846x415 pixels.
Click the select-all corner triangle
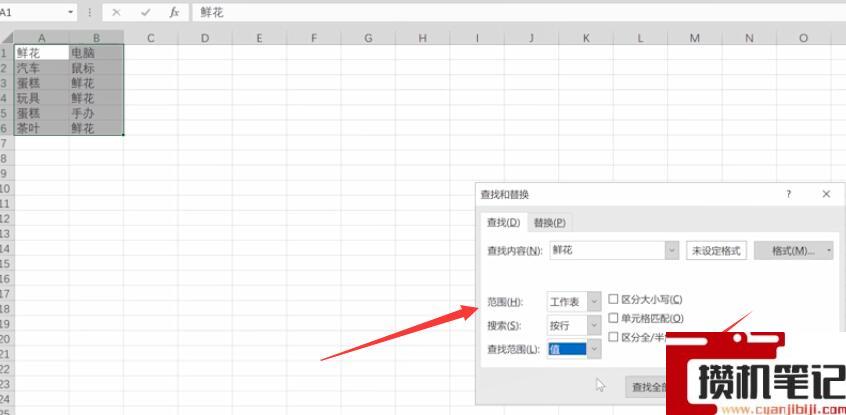[7, 38]
